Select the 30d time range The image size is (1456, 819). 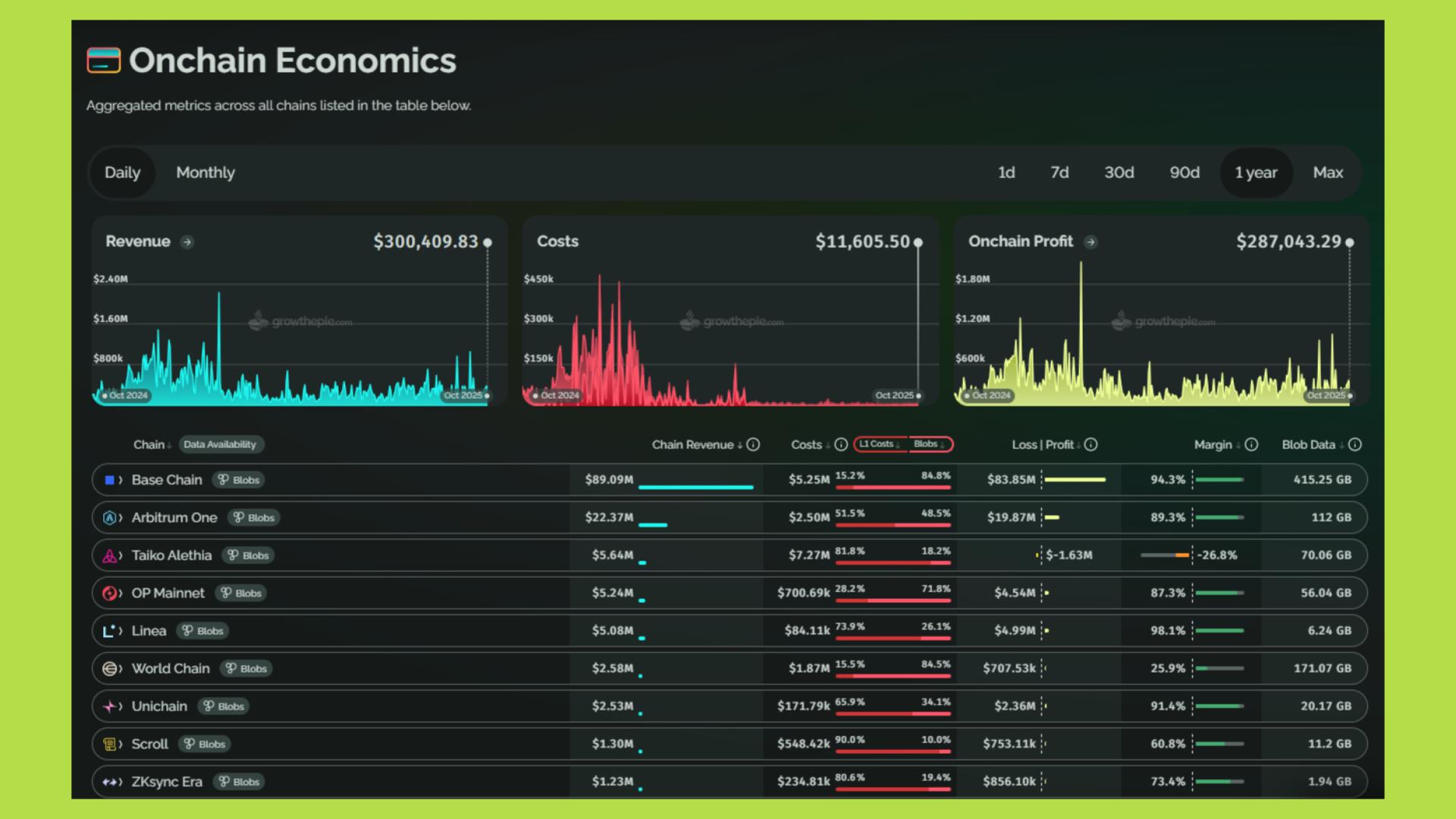pos(1119,173)
